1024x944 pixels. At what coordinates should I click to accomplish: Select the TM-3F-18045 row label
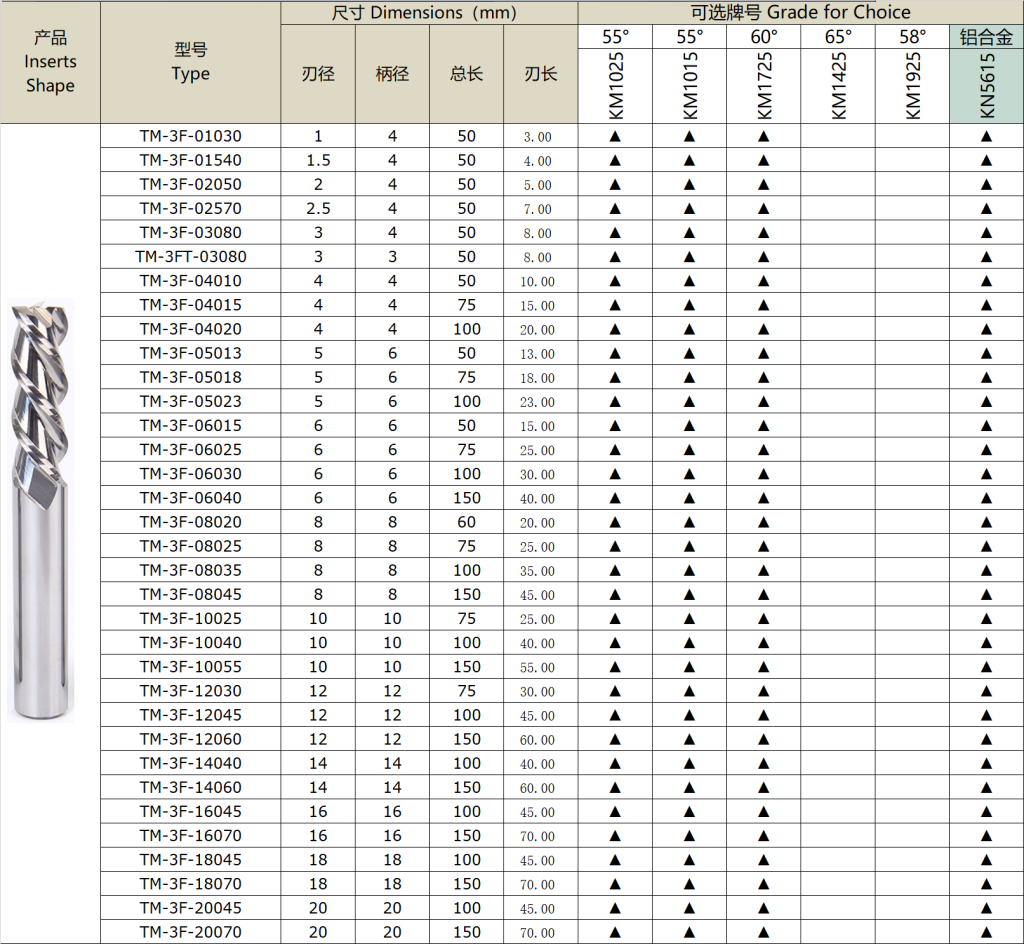[x=191, y=860]
